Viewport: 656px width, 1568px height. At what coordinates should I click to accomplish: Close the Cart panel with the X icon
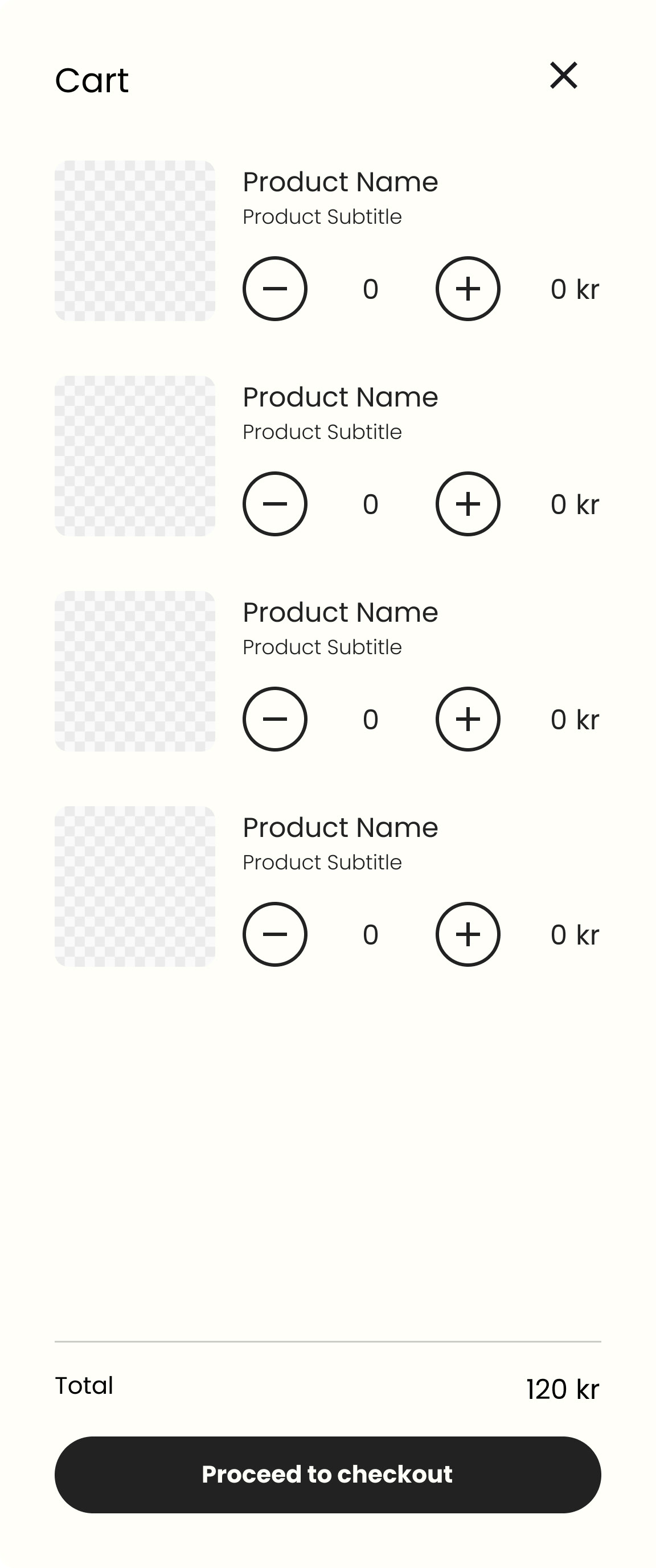(564, 76)
